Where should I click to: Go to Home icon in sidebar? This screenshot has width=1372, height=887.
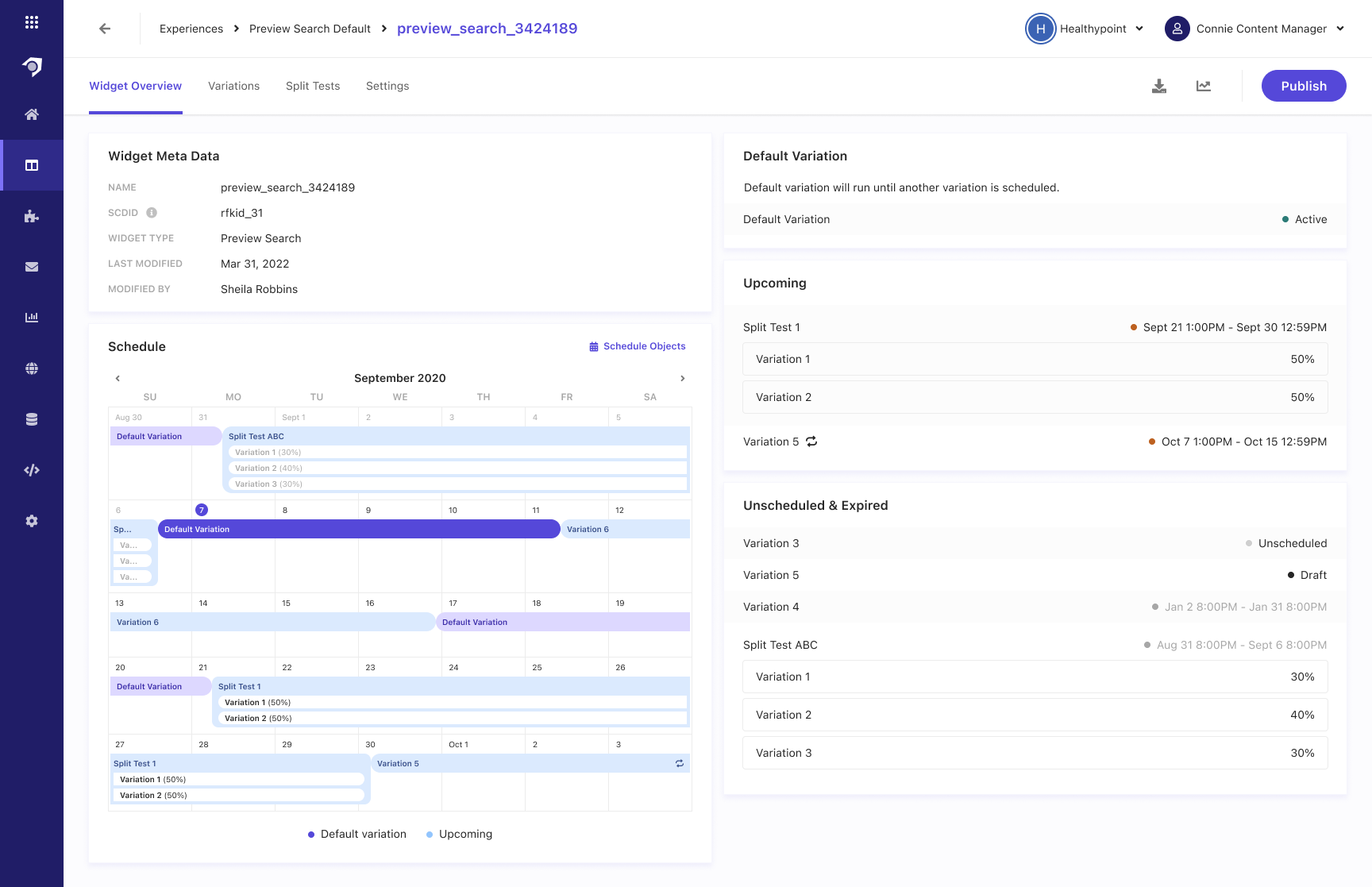tap(32, 114)
